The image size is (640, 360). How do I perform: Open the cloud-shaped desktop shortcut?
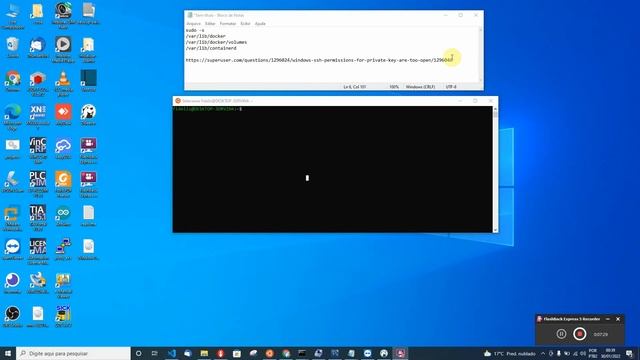tap(63, 148)
